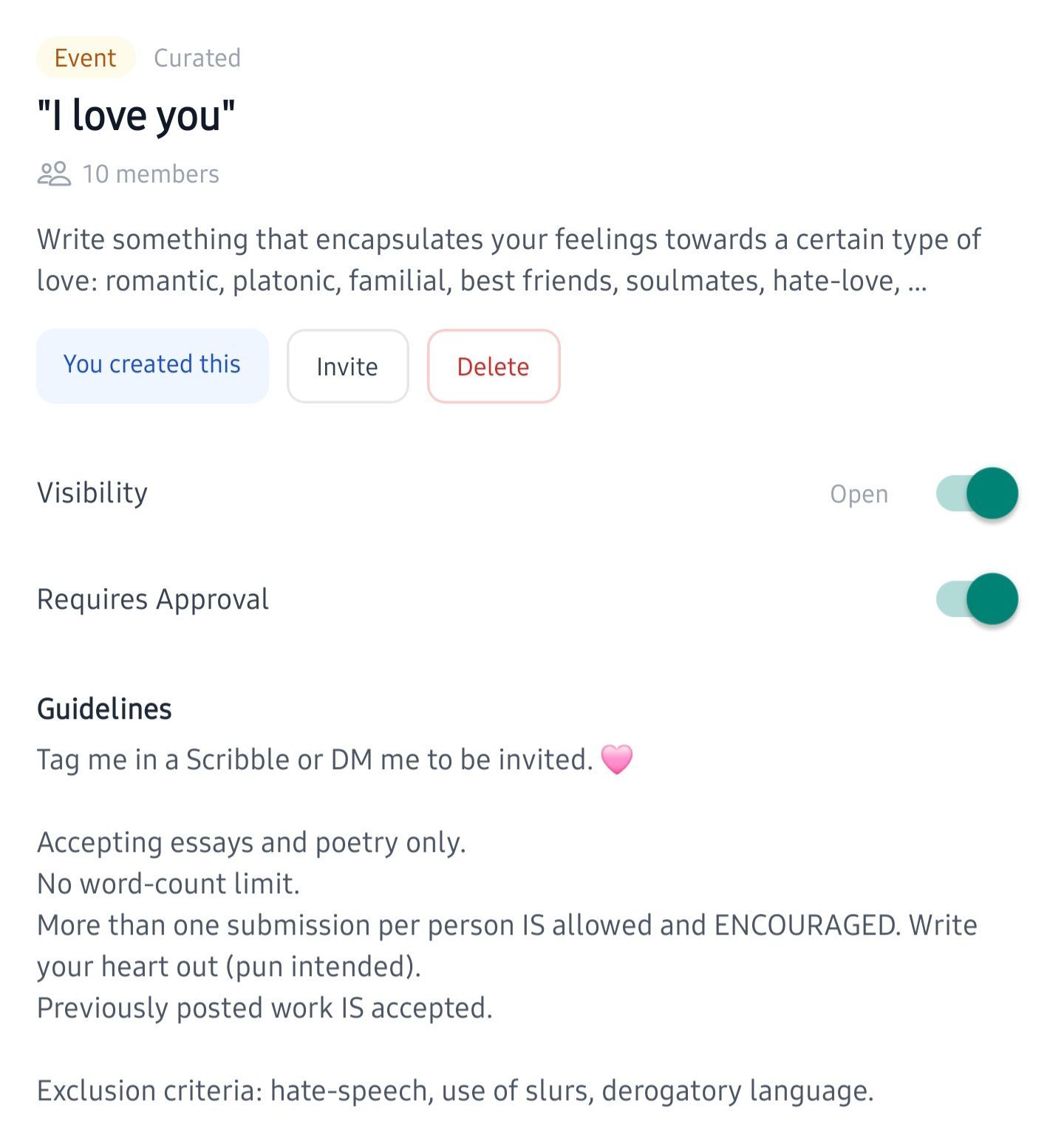Turn off the Visibility toggle
Screen dimensions: 1064x1140
click(977, 494)
